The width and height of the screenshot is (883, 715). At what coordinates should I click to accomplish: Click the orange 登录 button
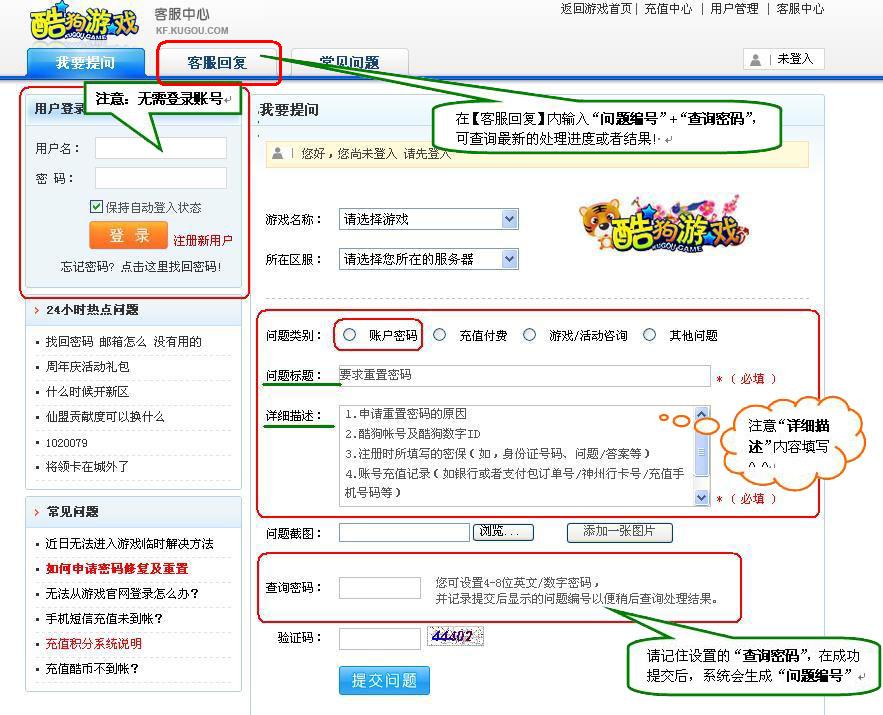coord(128,235)
